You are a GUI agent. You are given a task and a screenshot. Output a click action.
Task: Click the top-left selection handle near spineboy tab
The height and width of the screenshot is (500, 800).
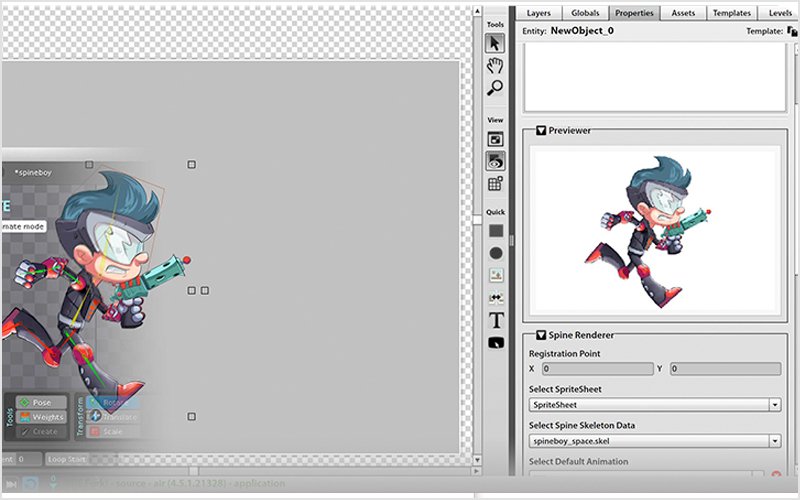coord(89,164)
